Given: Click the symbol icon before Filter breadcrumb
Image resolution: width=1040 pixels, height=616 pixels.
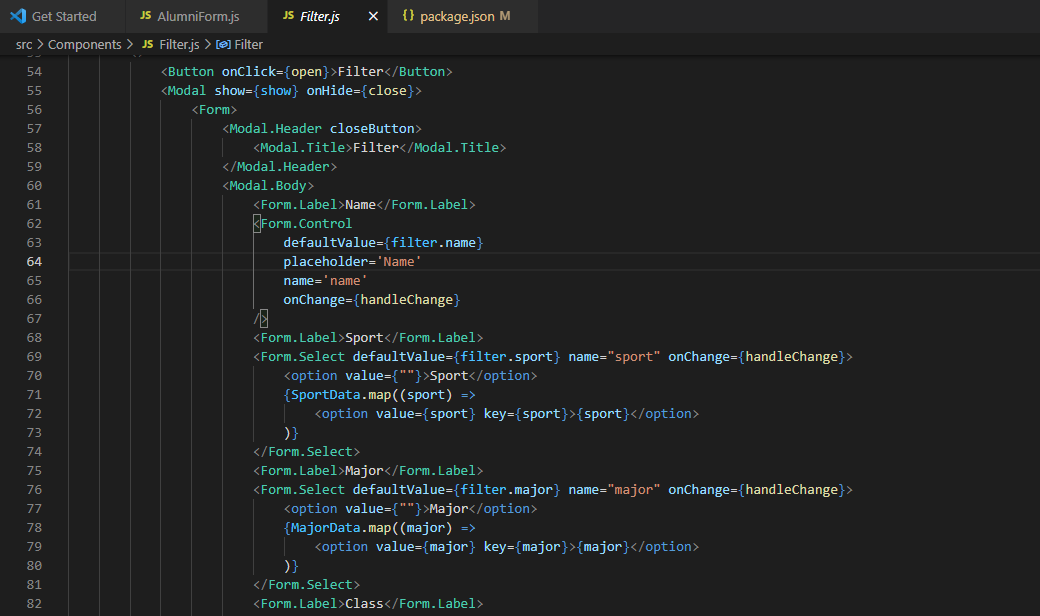Looking at the screenshot, I should coord(223,44).
